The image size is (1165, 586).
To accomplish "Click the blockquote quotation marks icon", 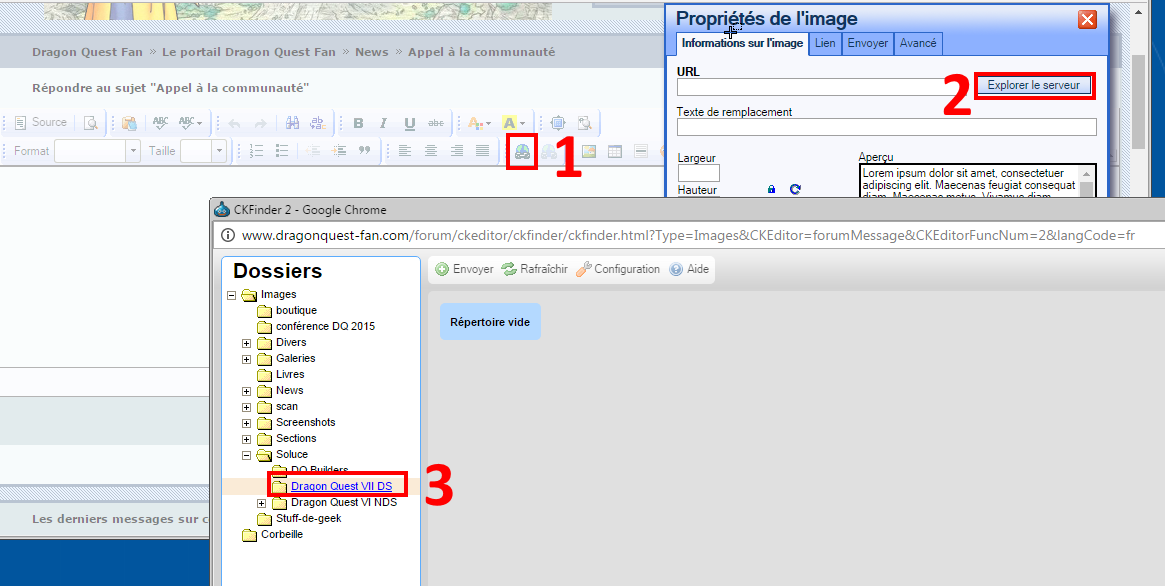I will pyautogui.click(x=364, y=151).
